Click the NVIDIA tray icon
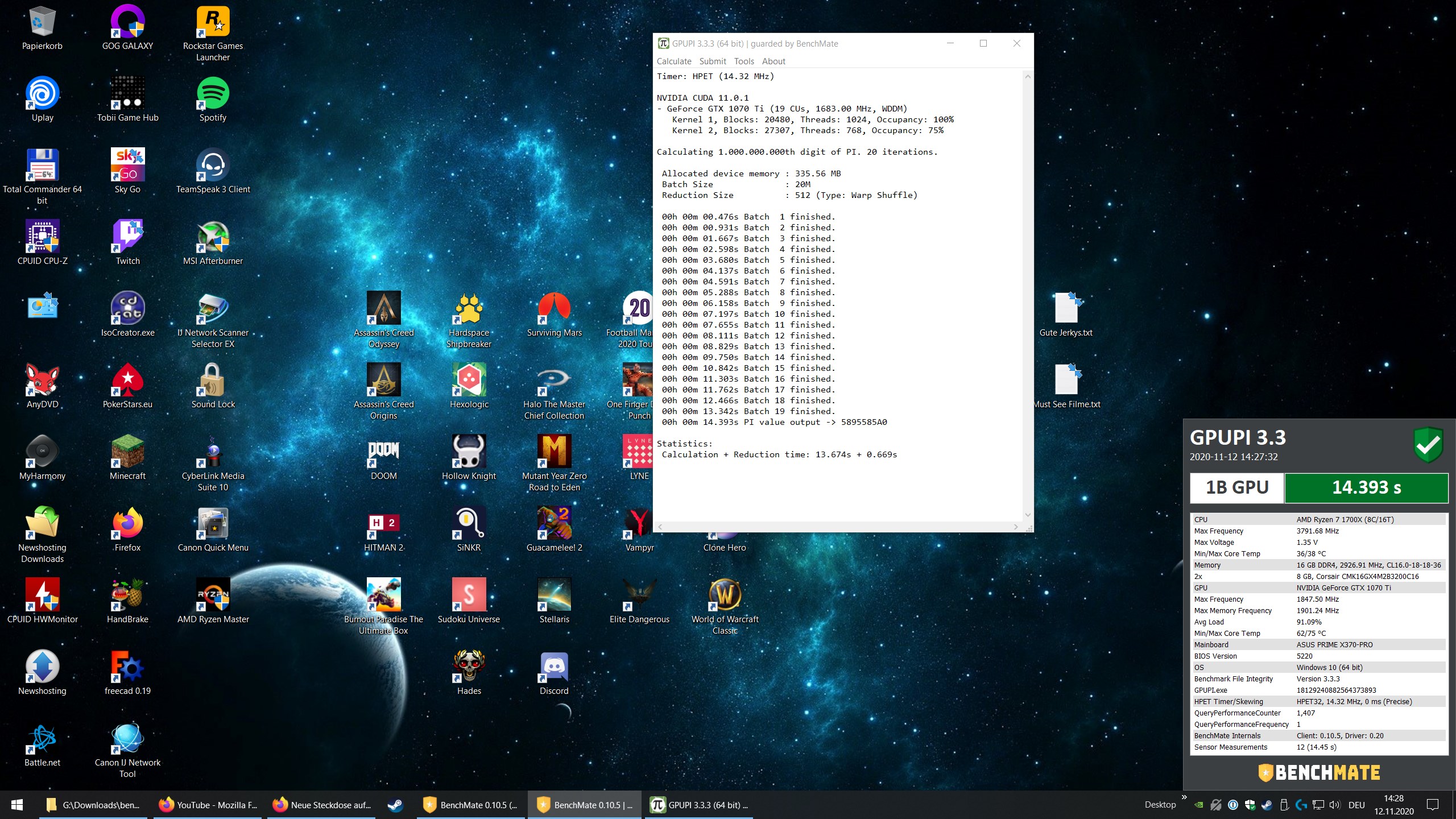The height and width of the screenshot is (819, 1456). tap(1198, 805)
